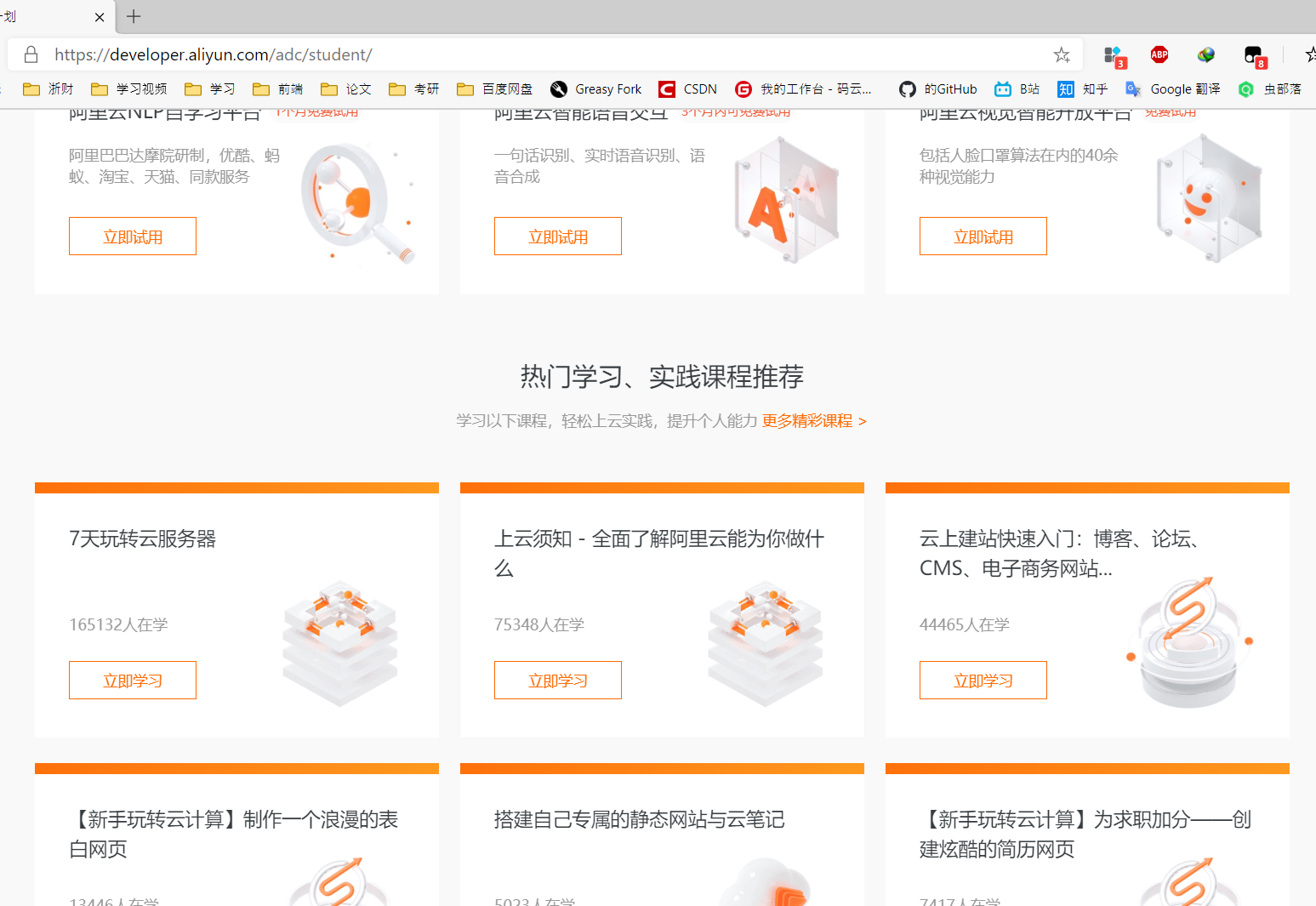Click the 阿里巴巴达摩院研制 description text
This screenshot has height=906, width=1316.
pyautogui.click(x=174, y=166)
